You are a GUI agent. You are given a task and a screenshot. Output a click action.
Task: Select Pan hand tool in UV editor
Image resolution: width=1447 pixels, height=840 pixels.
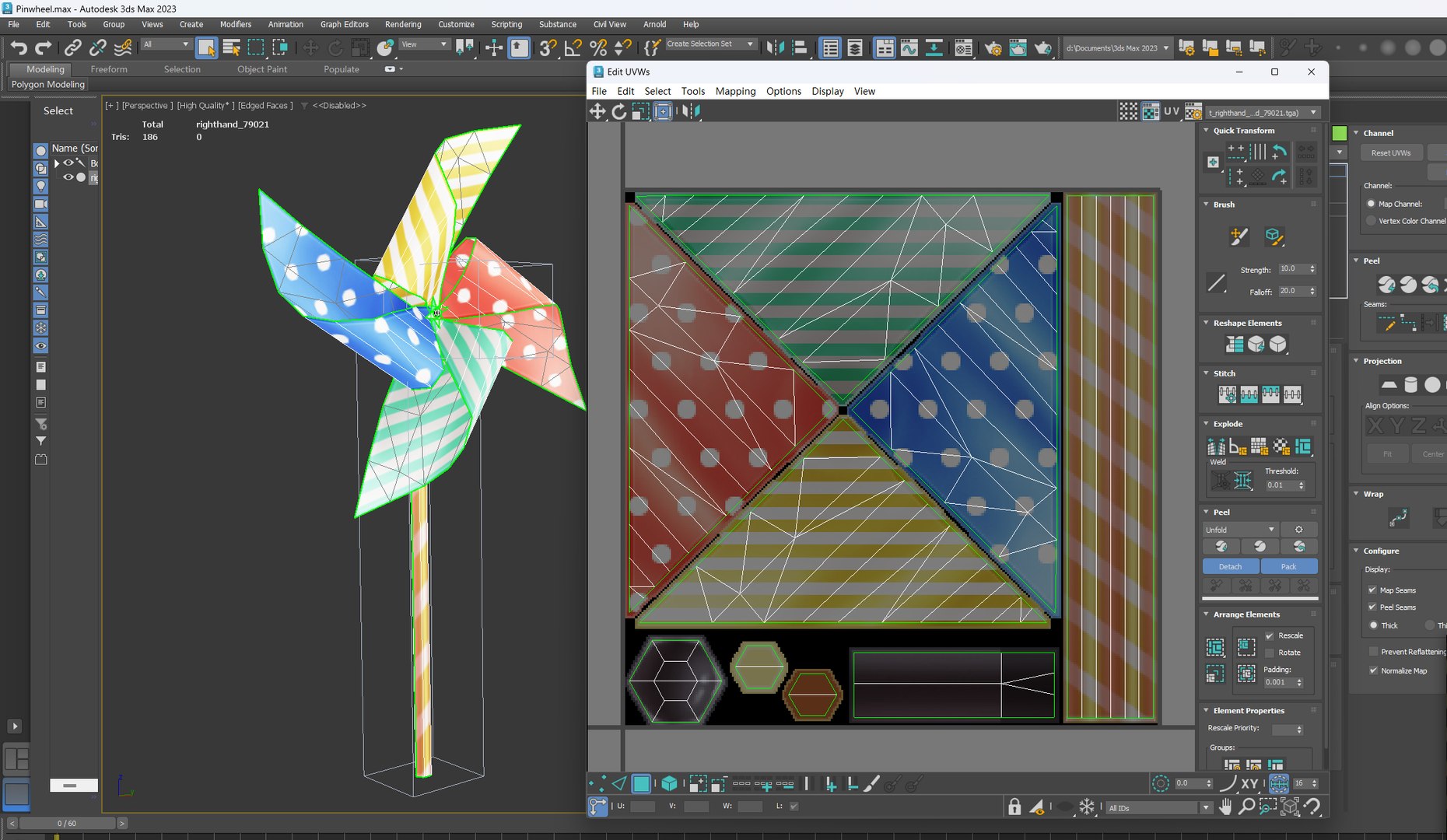(x=1225, y=807)
